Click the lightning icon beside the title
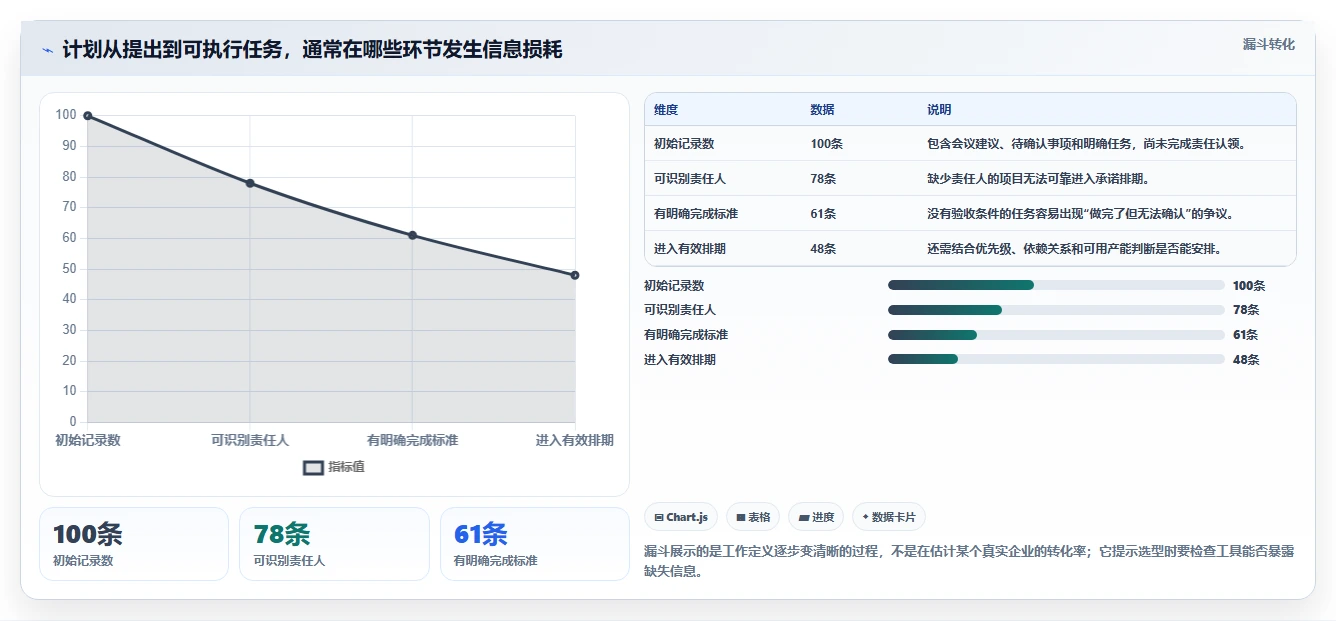The image size is (1336, 621). click(x=48, y=50)
